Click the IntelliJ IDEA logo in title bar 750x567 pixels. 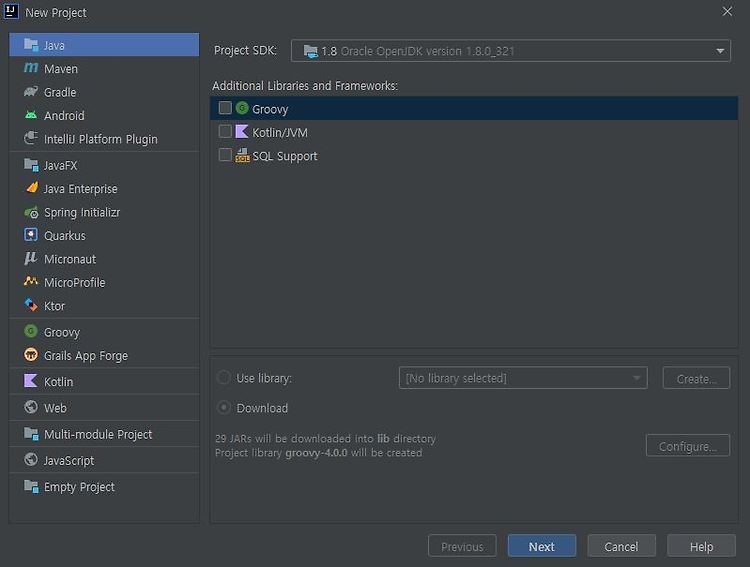[x=11, y=11]
